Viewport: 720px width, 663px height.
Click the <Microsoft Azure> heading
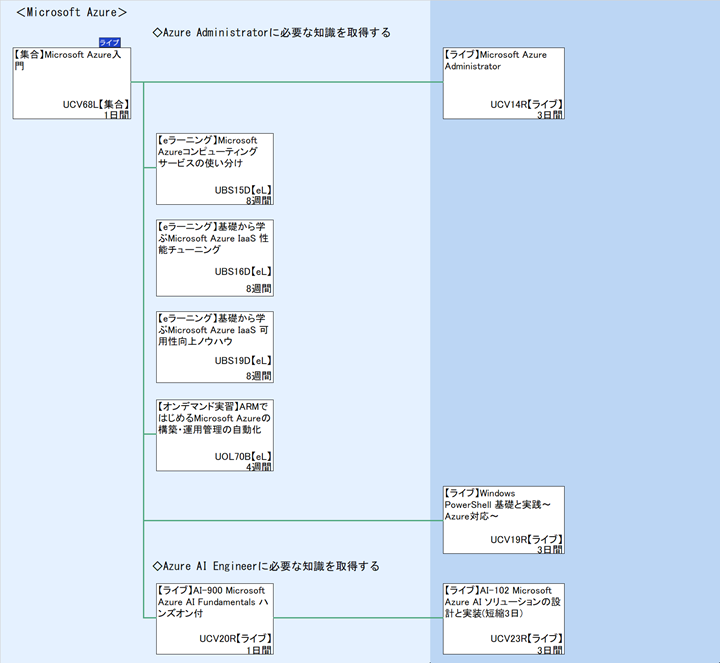click(x=71, y=12)
